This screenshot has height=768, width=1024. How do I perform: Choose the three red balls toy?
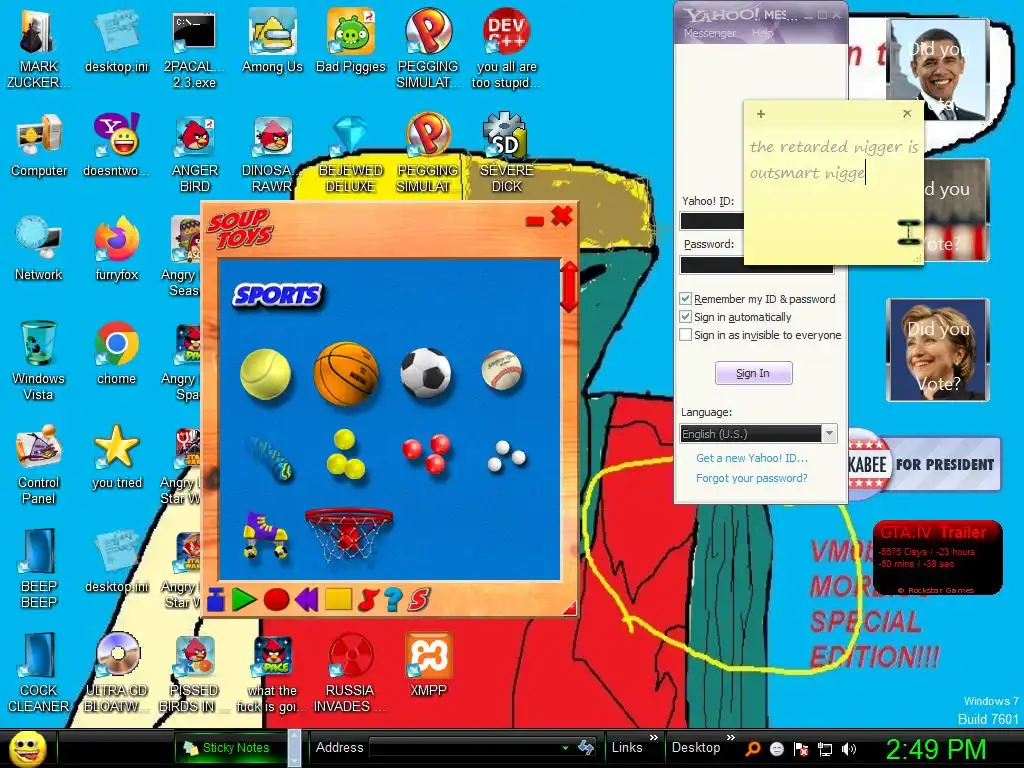coord(426,454)
